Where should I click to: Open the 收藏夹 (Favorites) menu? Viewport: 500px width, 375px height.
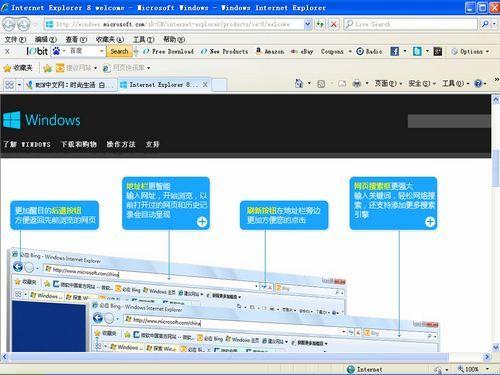click(110, 39)
